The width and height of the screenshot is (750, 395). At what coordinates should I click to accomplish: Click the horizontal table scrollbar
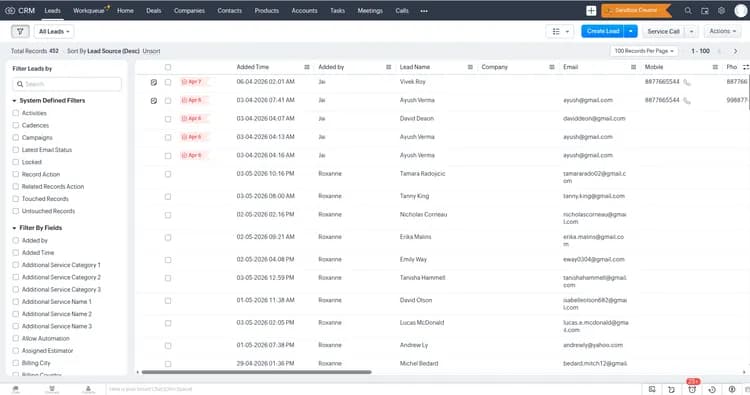click(256, 372)
